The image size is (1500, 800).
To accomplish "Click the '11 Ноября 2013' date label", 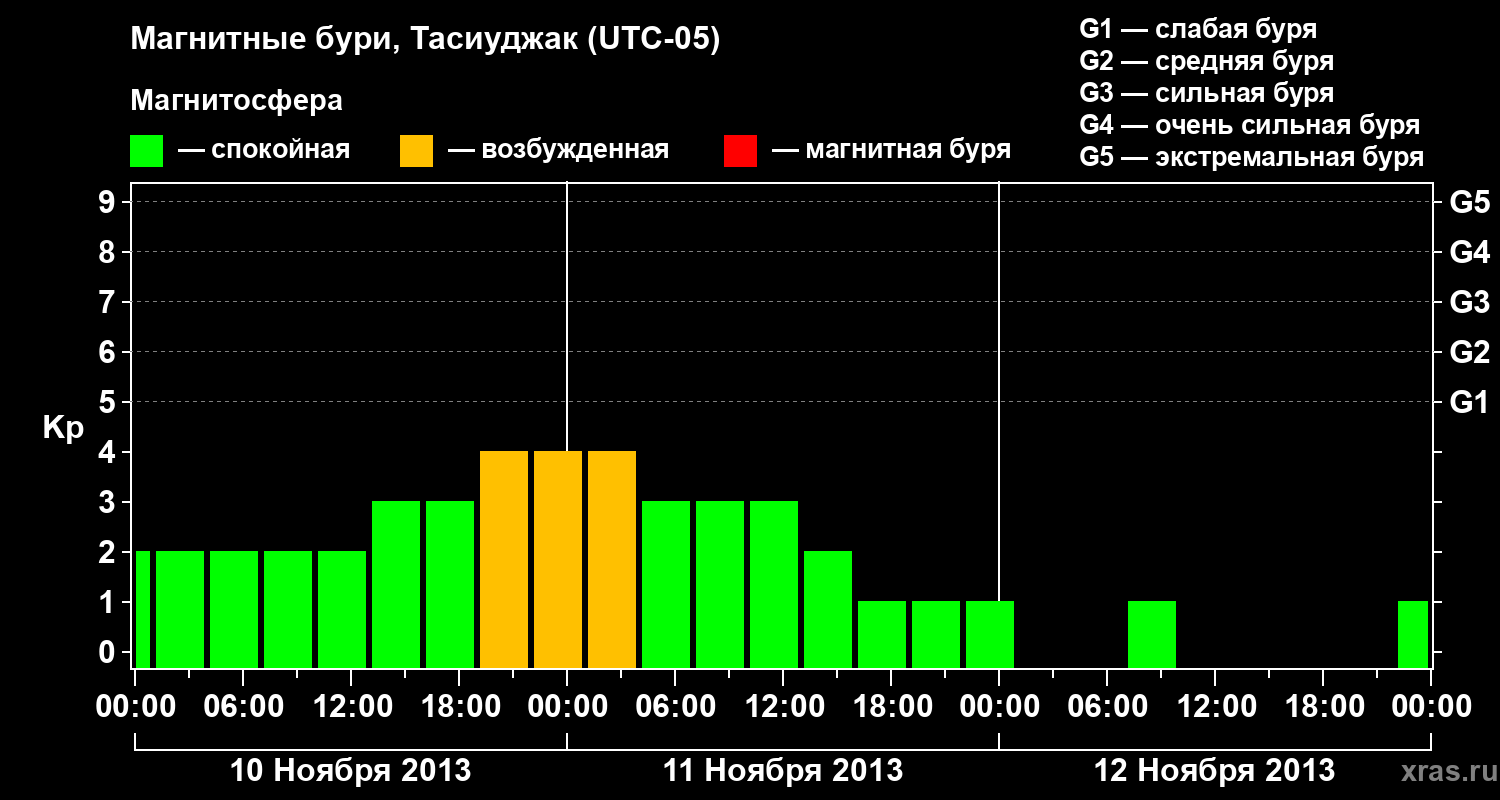I will coord(783,770).
